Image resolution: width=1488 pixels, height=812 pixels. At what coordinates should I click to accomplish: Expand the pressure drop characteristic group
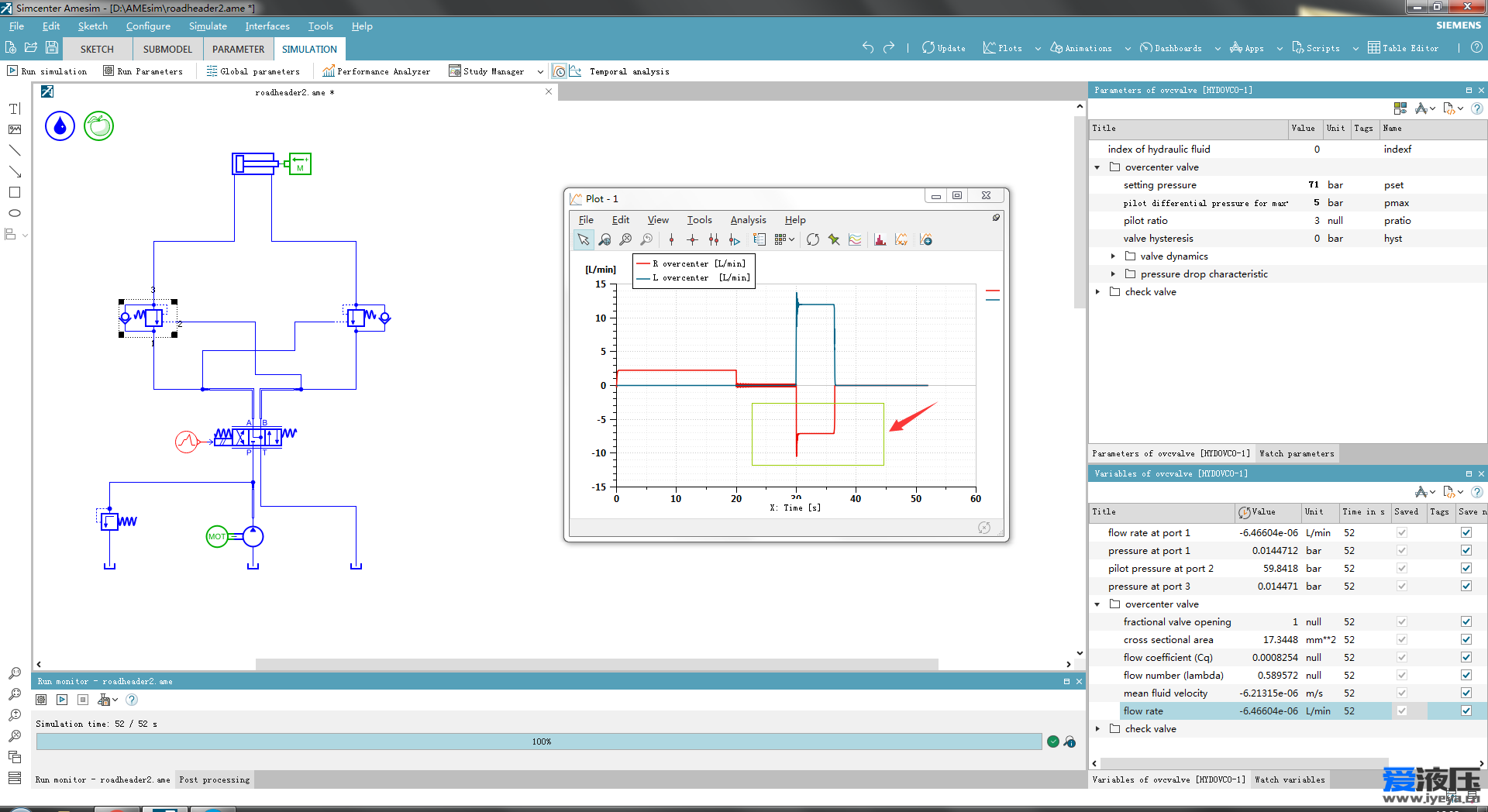point(1113,274)
